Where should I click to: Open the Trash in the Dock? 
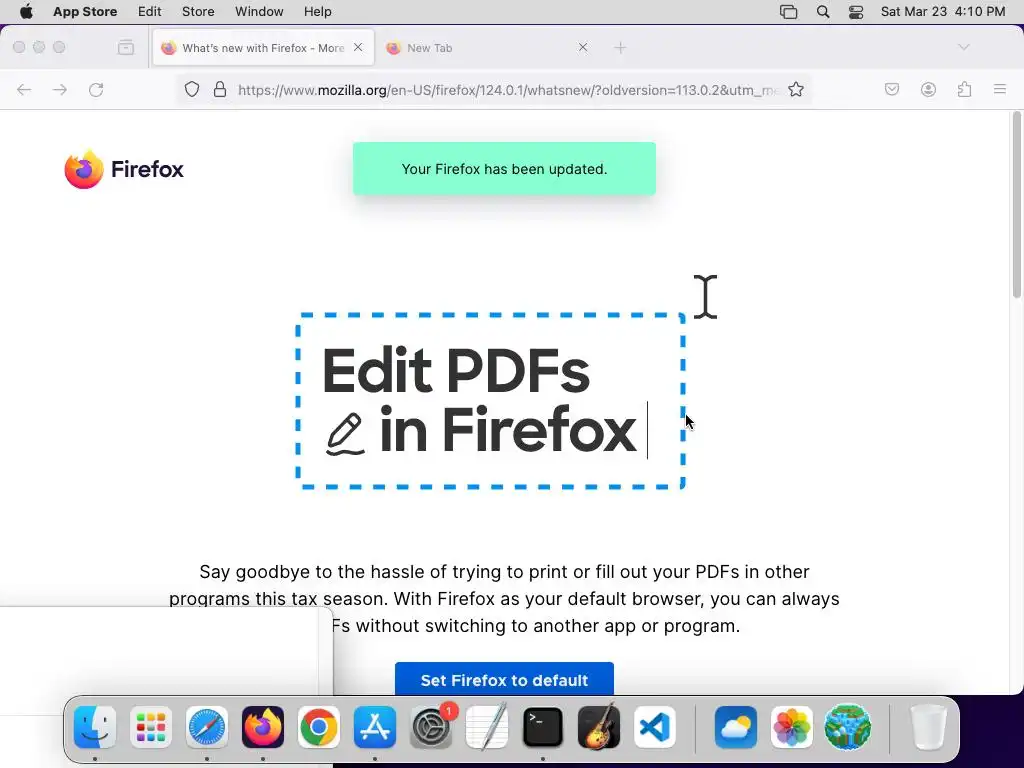click(x=928, y=727)
